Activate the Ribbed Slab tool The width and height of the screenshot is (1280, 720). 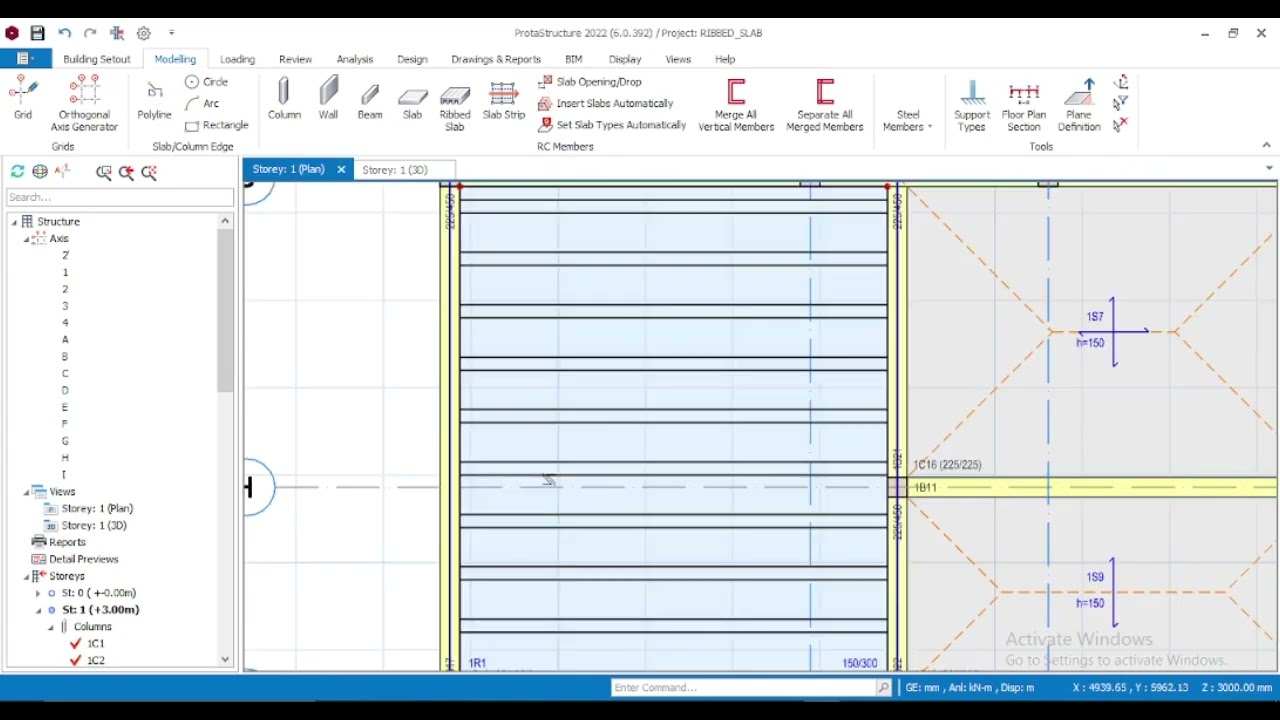click(x=455, y=106)
